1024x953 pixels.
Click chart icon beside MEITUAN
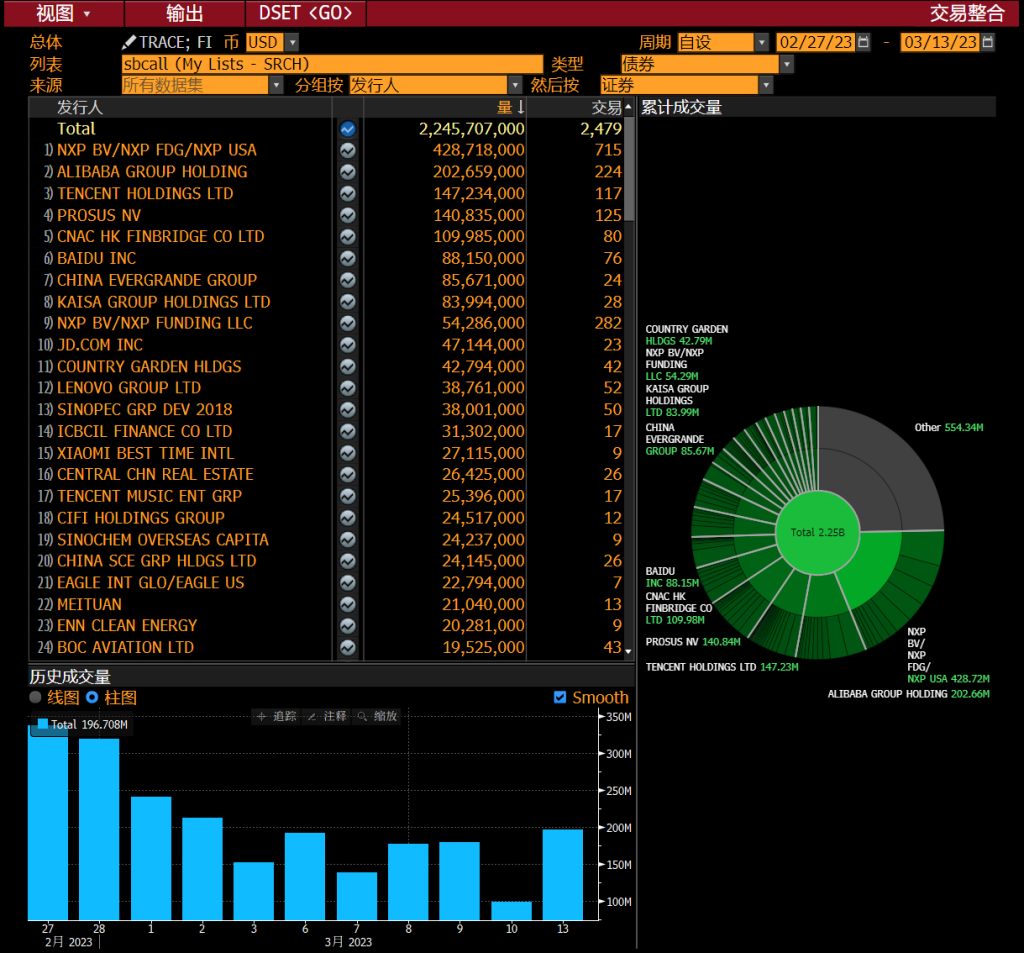(x=347, y=605)
